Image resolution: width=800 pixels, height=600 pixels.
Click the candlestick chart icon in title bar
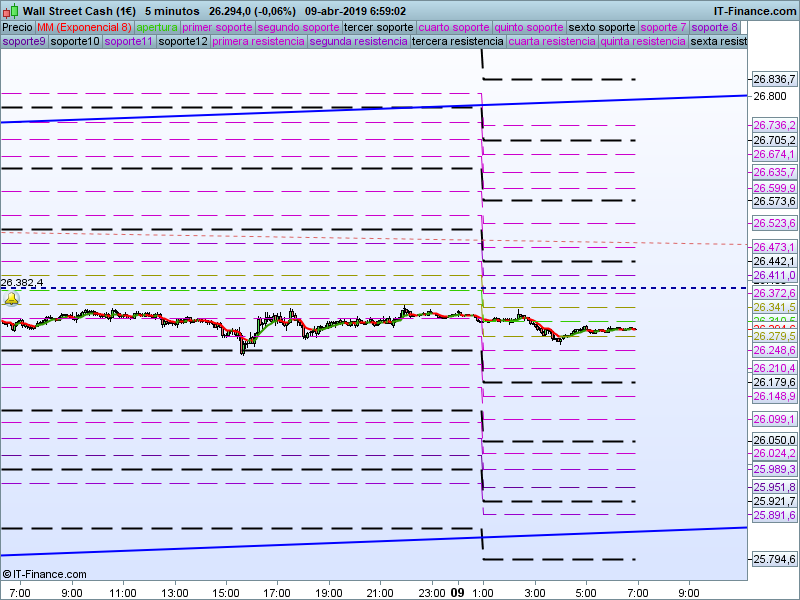pos(11,10)
